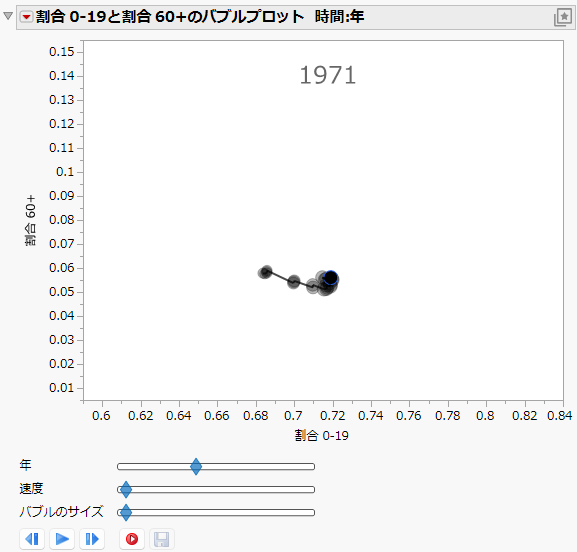Step back one year with previous button
The height and width of the screenshot is (552, 577).
[32, 539]
